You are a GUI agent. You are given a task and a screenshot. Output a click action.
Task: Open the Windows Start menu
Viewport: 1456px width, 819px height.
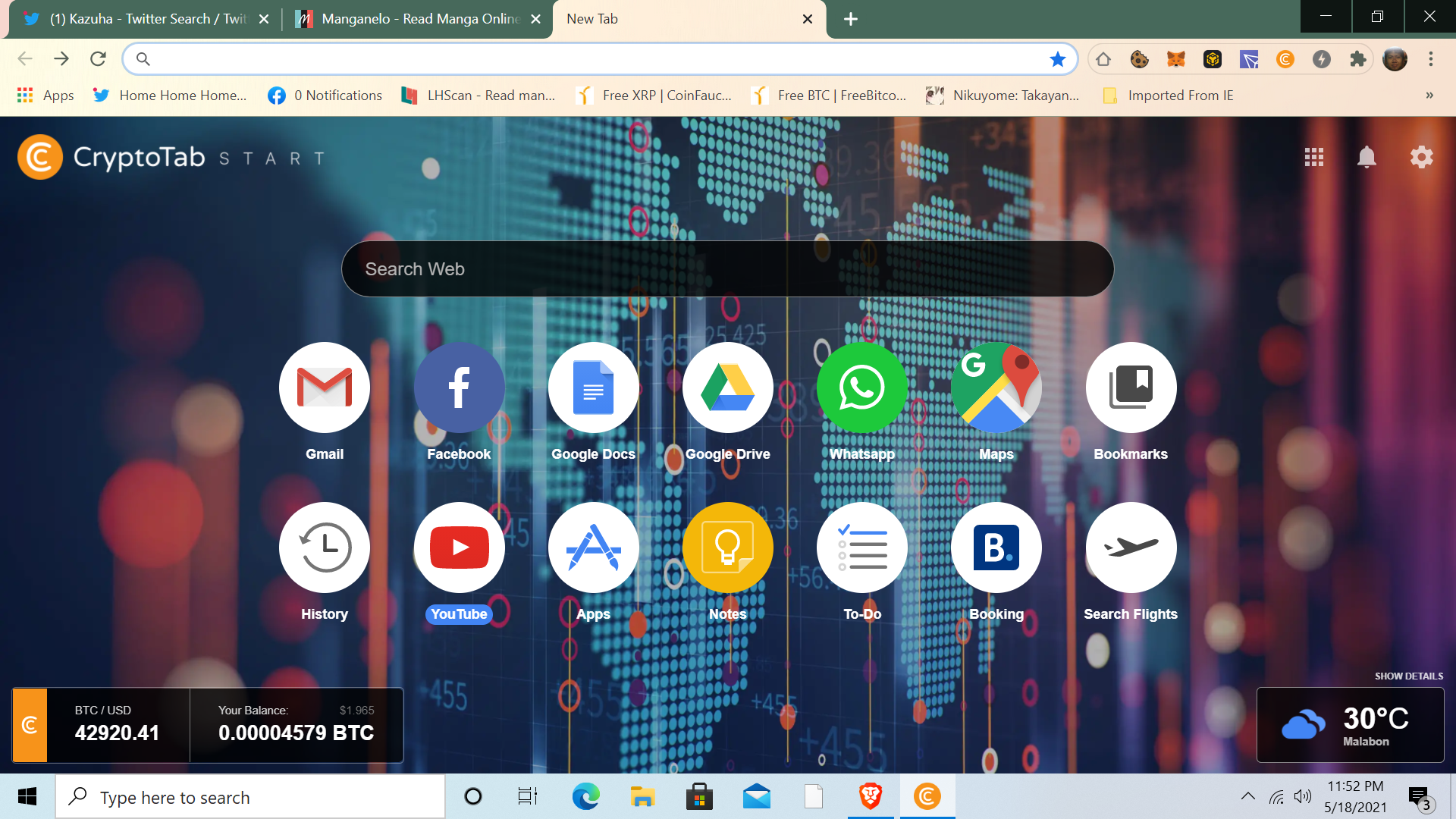pos(27,796)
